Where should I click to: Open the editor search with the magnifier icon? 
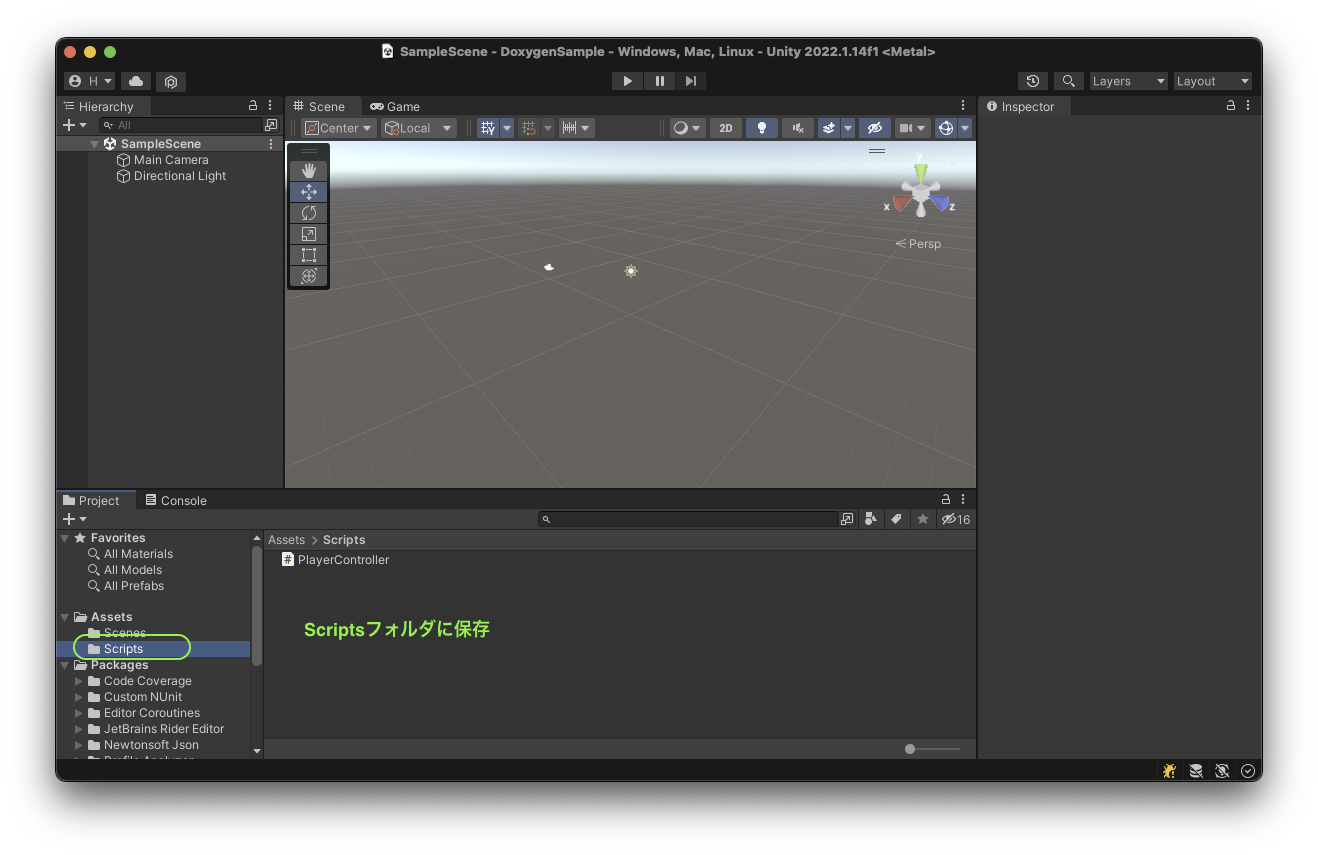[x=1068, y=81]
